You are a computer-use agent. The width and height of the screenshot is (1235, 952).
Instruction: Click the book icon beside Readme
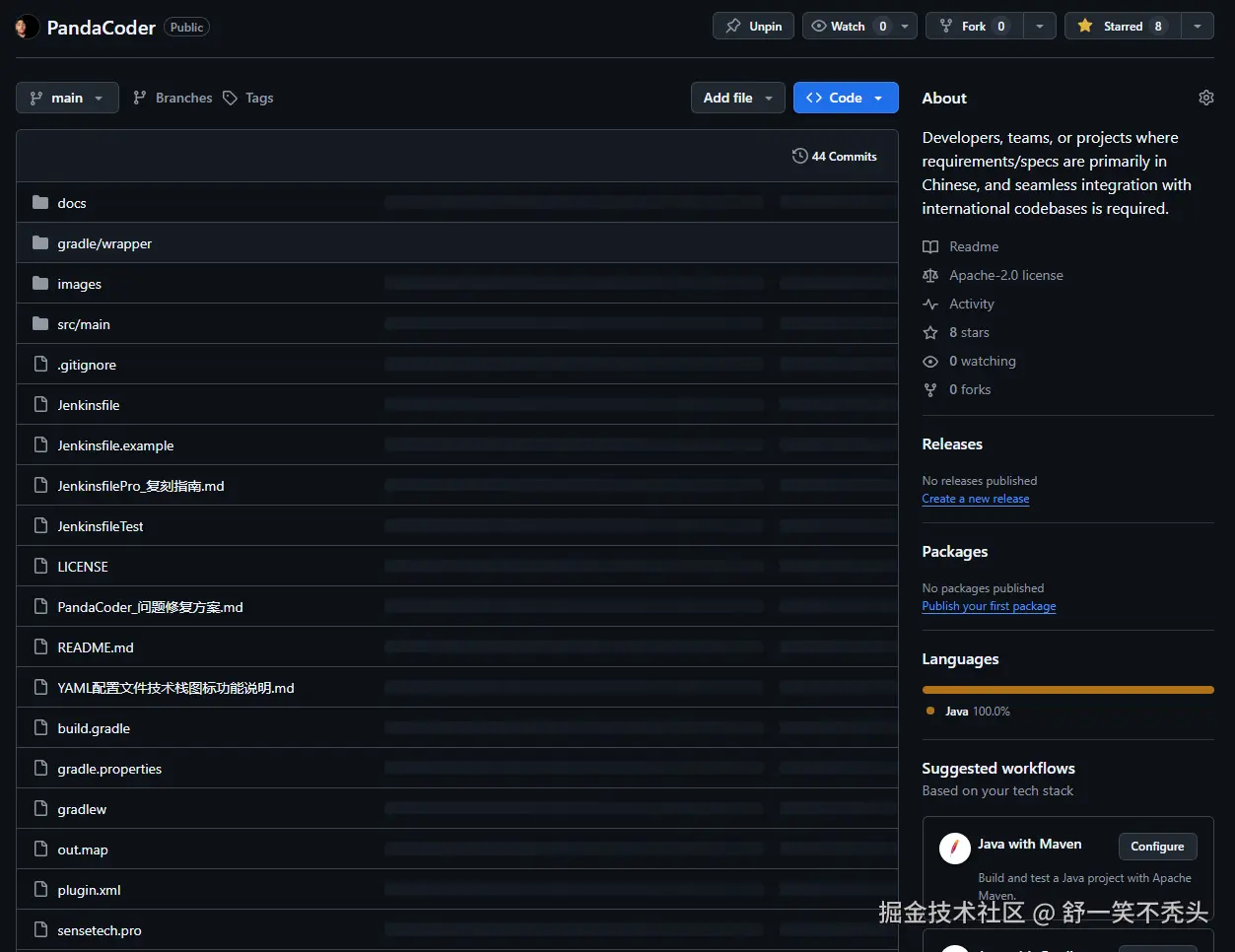[930, 246]
